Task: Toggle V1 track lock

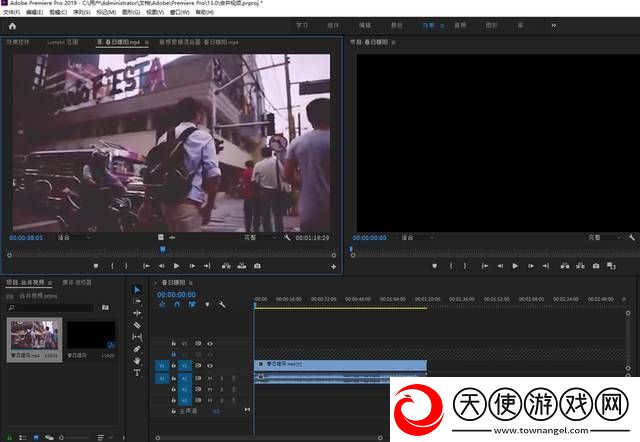Action: point(173,366)
